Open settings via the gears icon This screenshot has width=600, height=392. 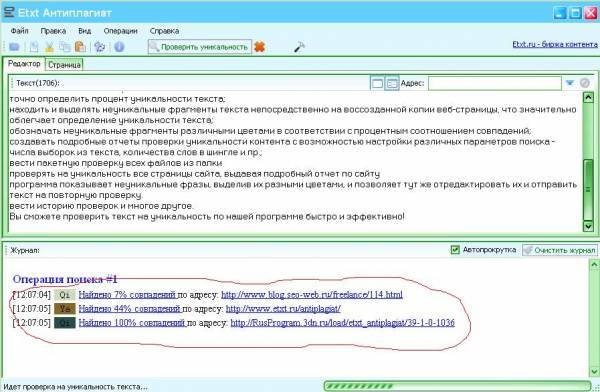pos(100,47)
